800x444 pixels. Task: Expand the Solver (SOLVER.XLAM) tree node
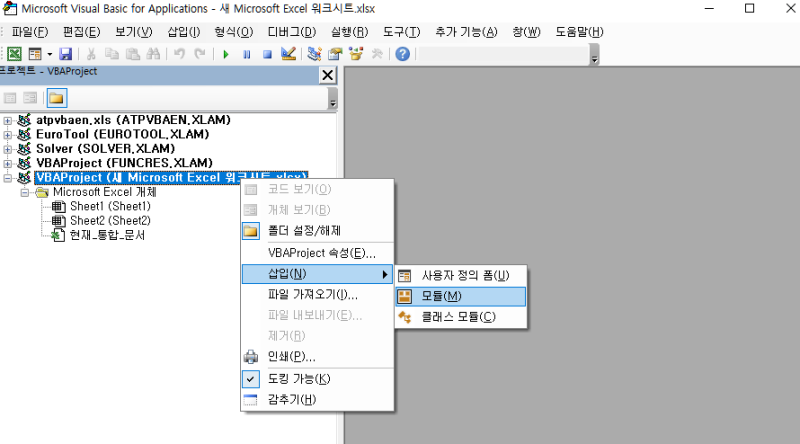(x=8, y=149)
